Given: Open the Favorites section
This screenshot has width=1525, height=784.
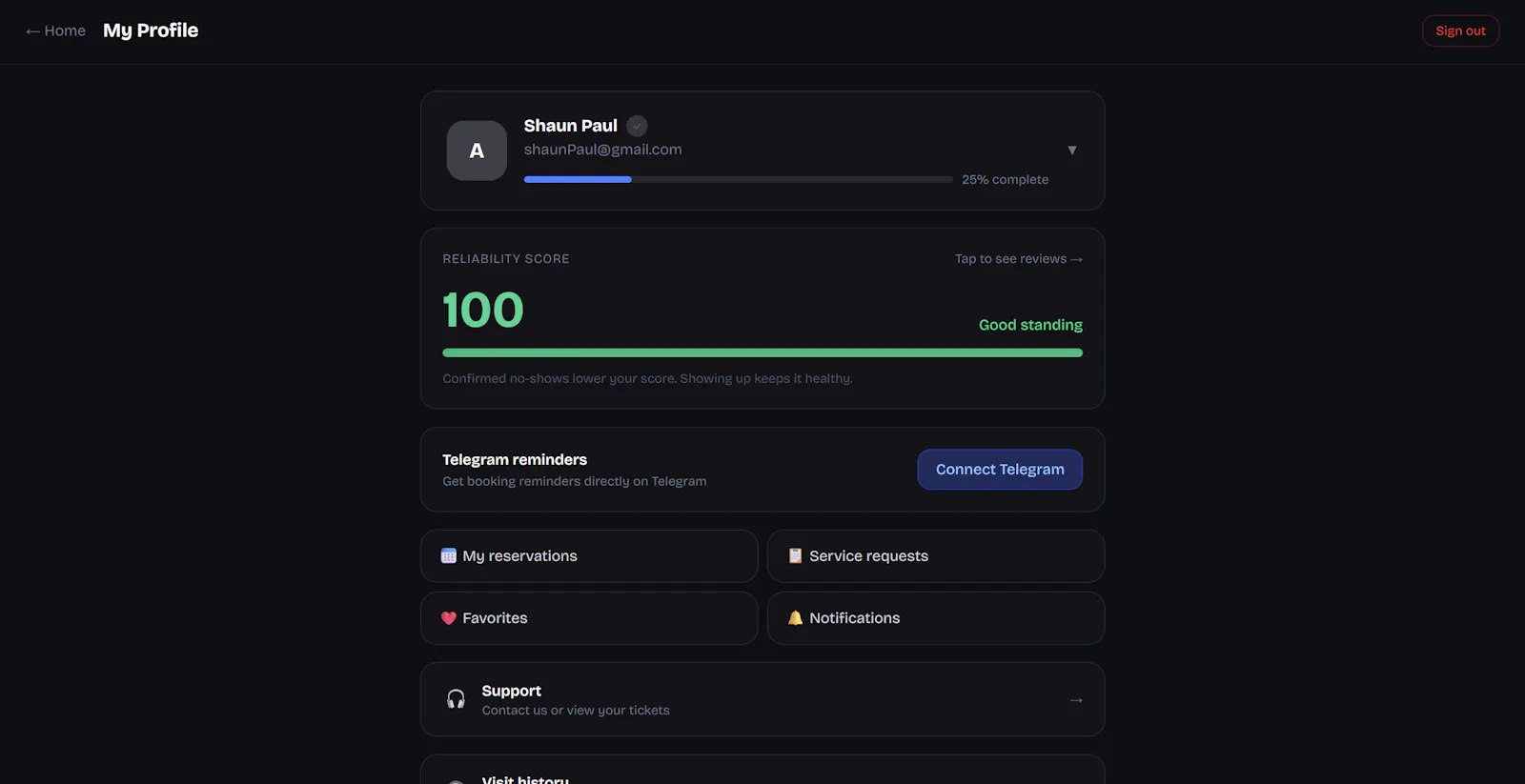Looking at the screenshot, I should [589, 618].
